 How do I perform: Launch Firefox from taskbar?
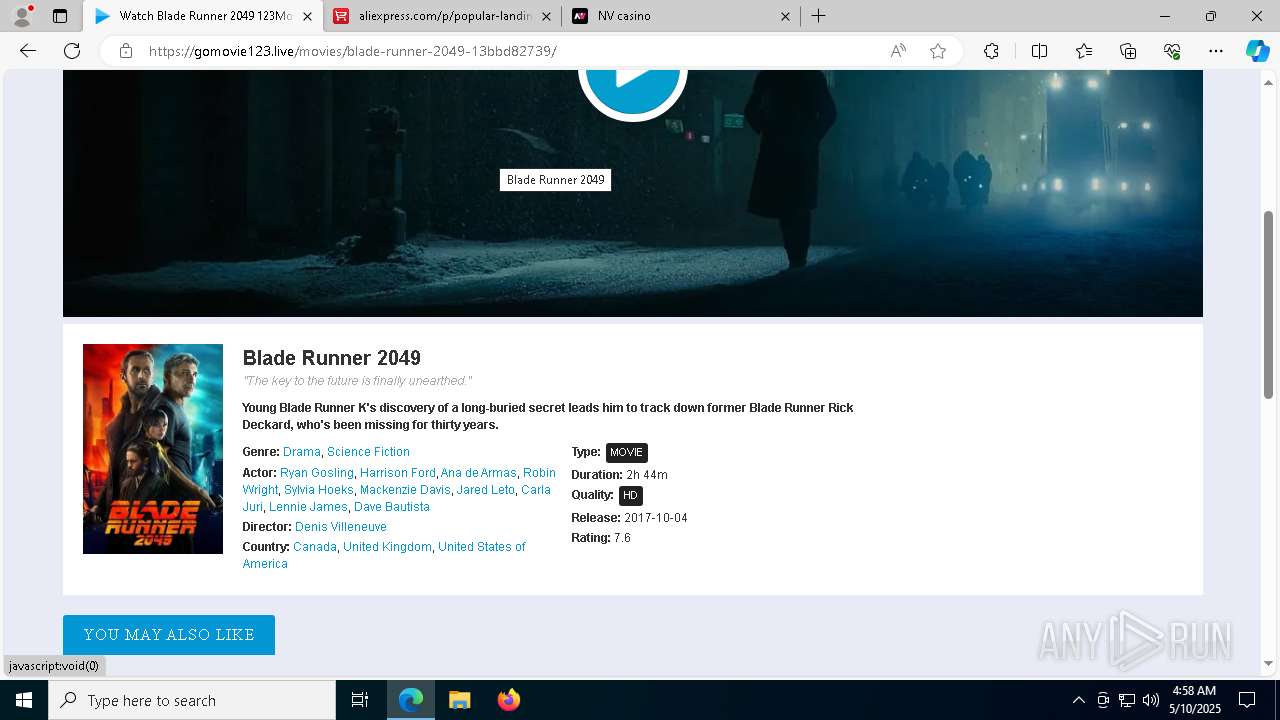click(509, 700)
